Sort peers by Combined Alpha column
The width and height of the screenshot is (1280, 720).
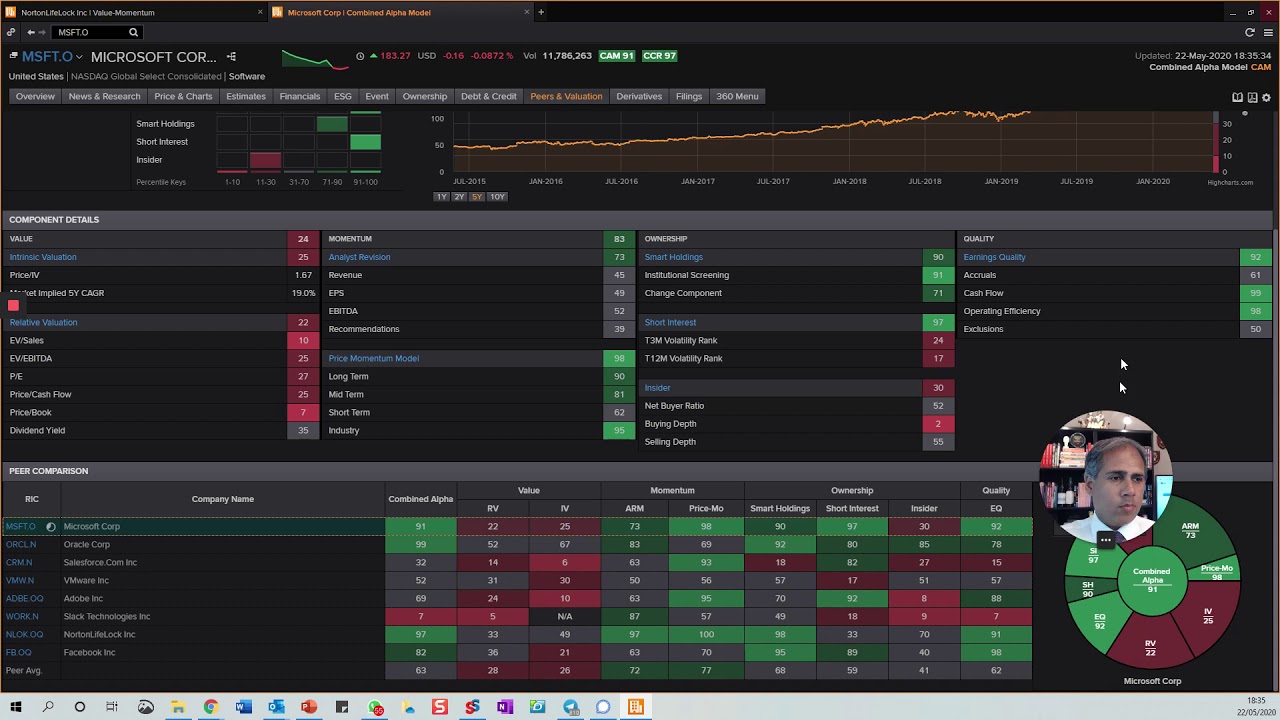[x=420, y=499]
